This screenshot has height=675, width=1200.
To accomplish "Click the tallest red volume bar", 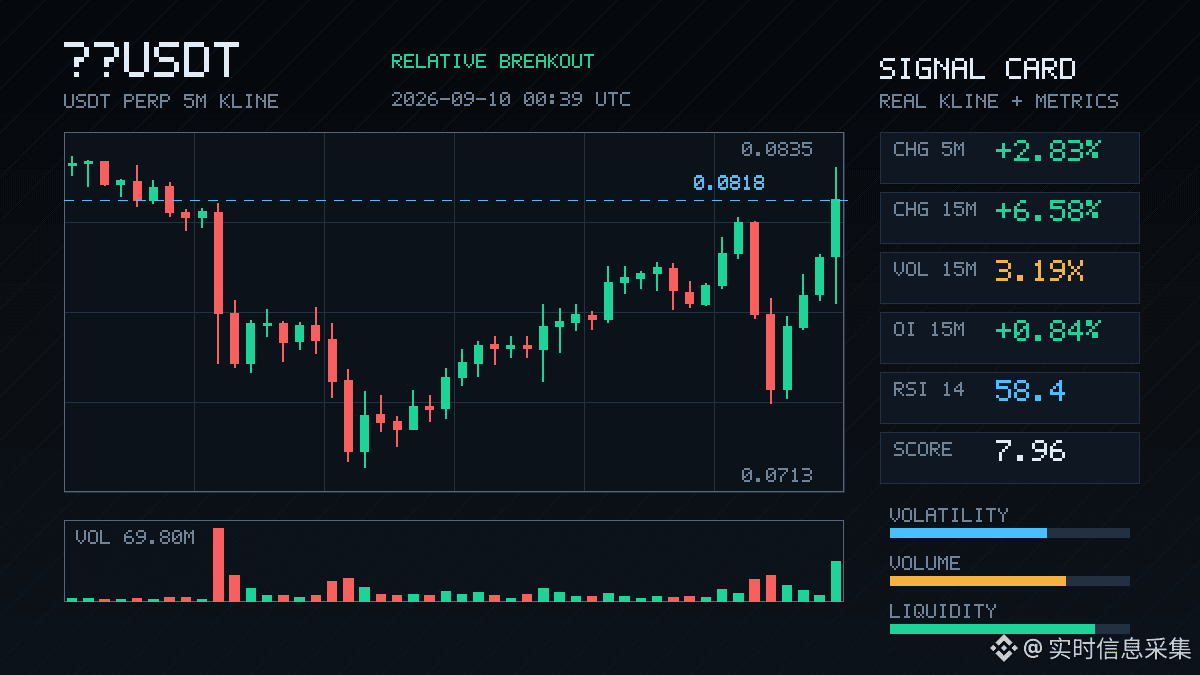I will [218, 564].
